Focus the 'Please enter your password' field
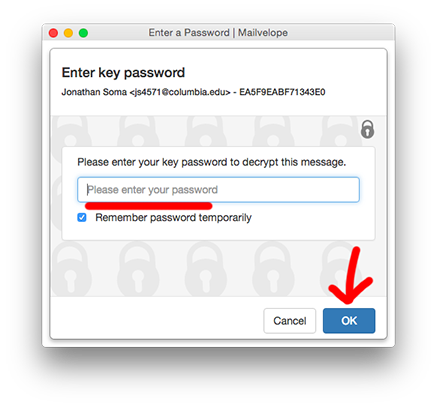The image size is (437, 407). [218, 190]
